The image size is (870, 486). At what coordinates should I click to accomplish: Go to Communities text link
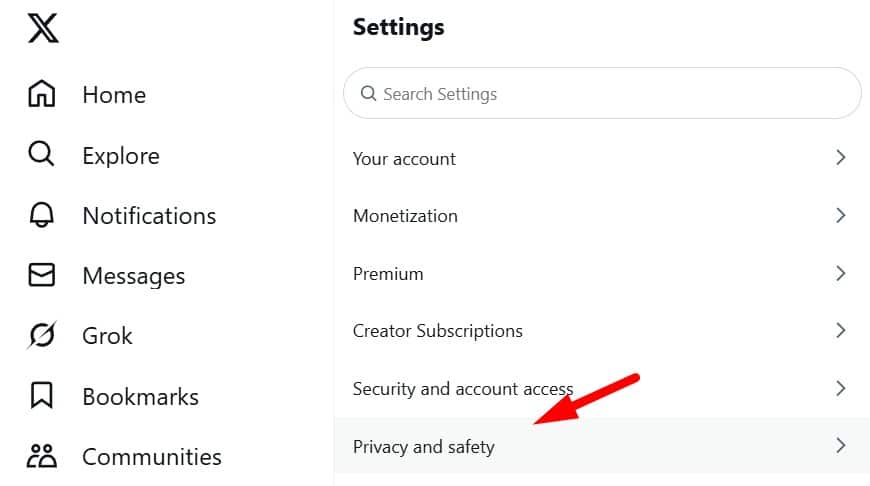[x=152, y=457]
